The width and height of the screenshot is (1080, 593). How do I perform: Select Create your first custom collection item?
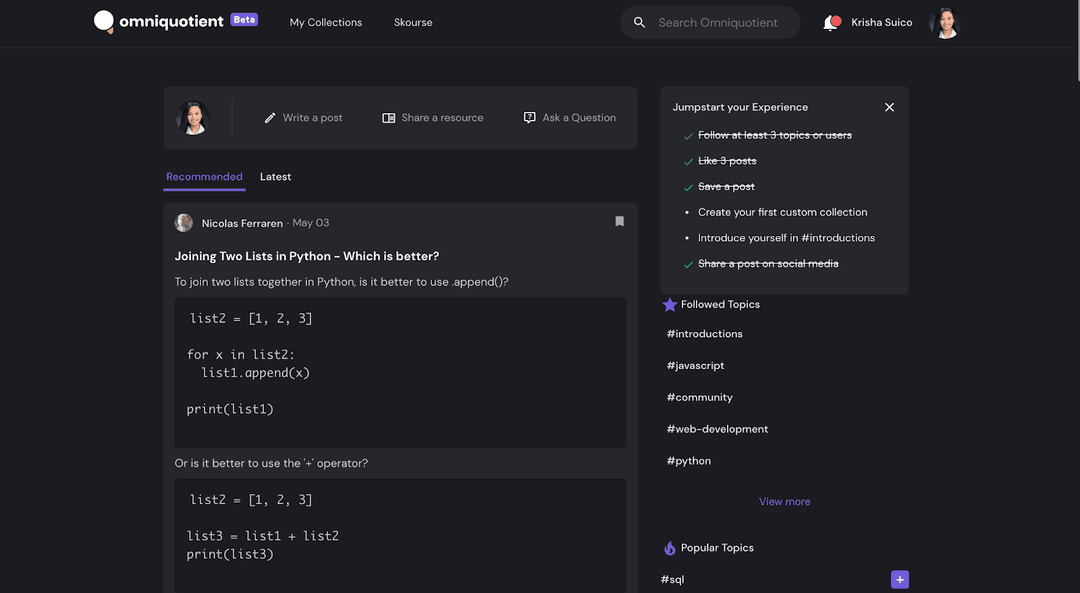pyautogui.click(x=782, y=212)
